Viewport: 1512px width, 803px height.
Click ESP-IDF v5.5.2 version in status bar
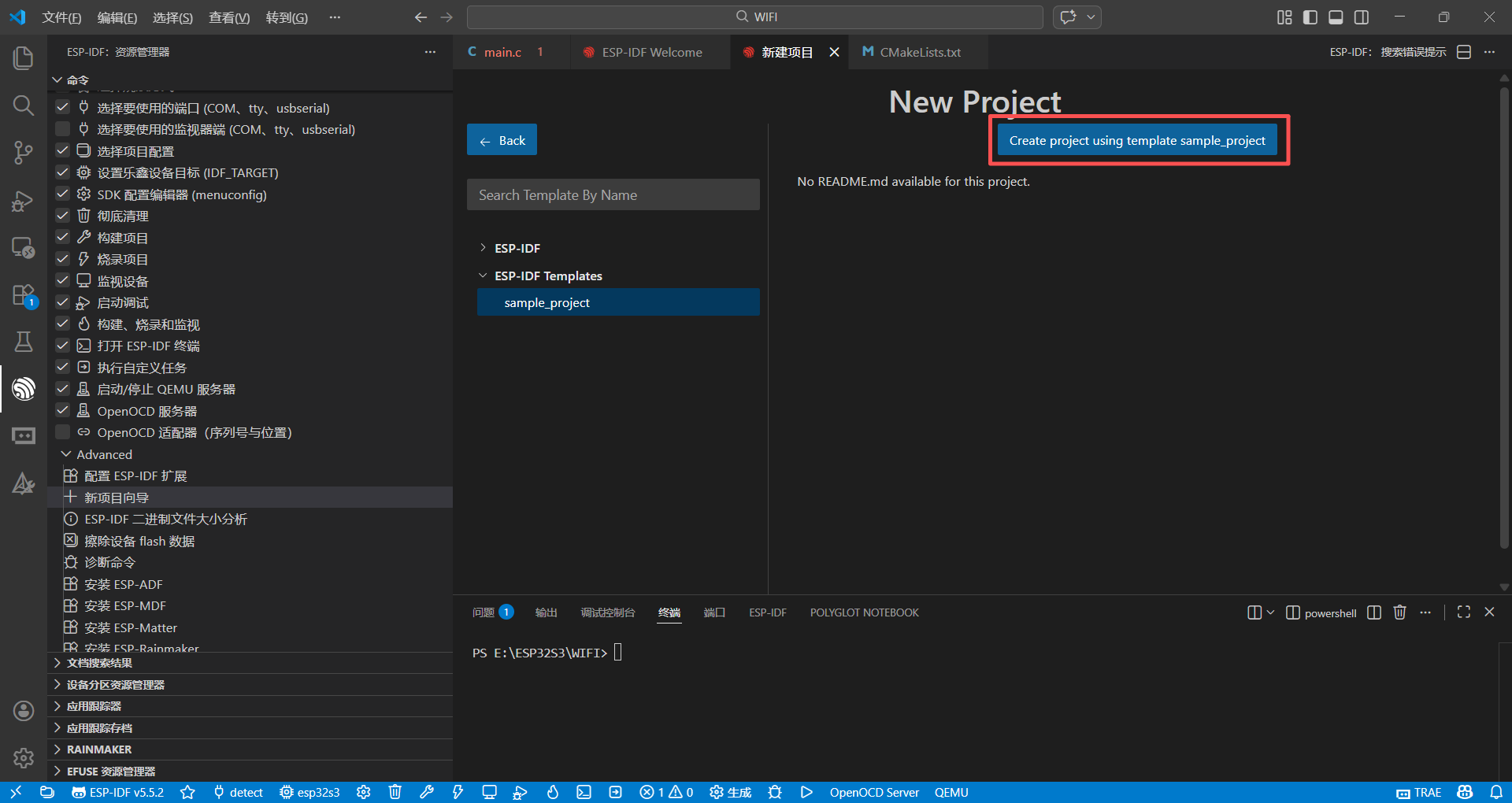[x=118, y=792]
